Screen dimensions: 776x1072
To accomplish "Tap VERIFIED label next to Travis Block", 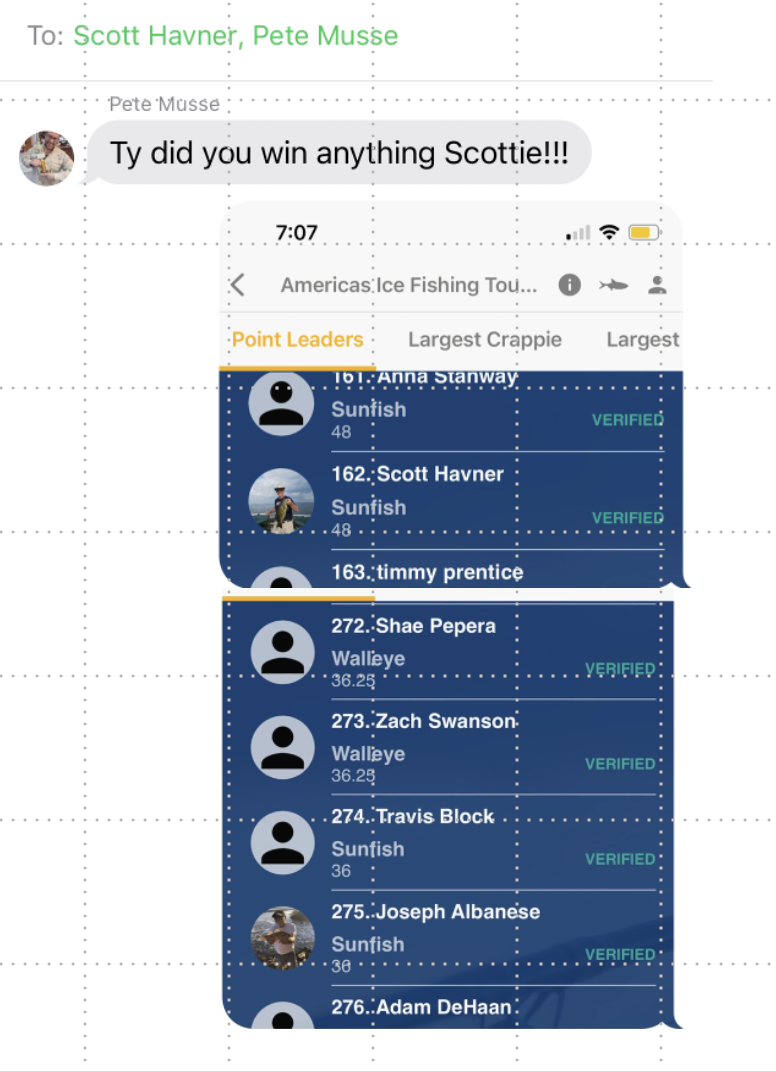I will coord(620,859).
